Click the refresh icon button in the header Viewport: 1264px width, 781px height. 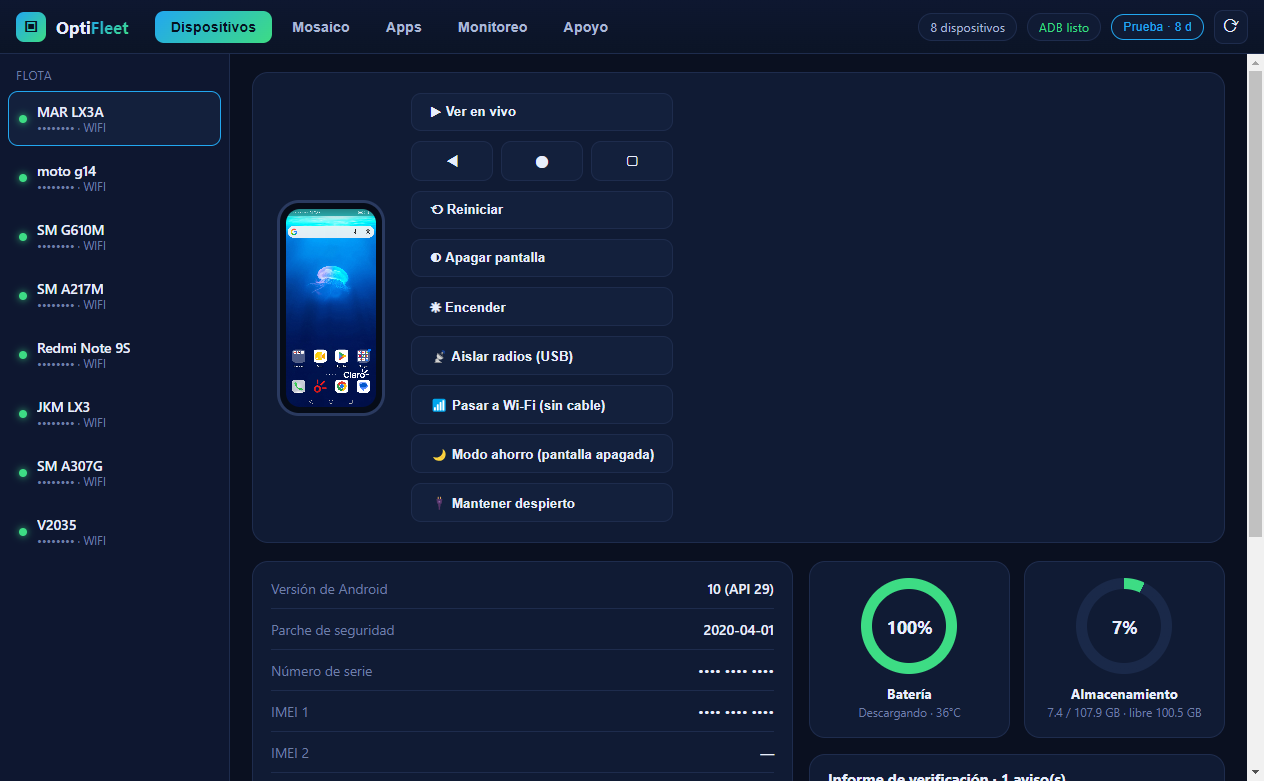click(x=1231, y=27)
